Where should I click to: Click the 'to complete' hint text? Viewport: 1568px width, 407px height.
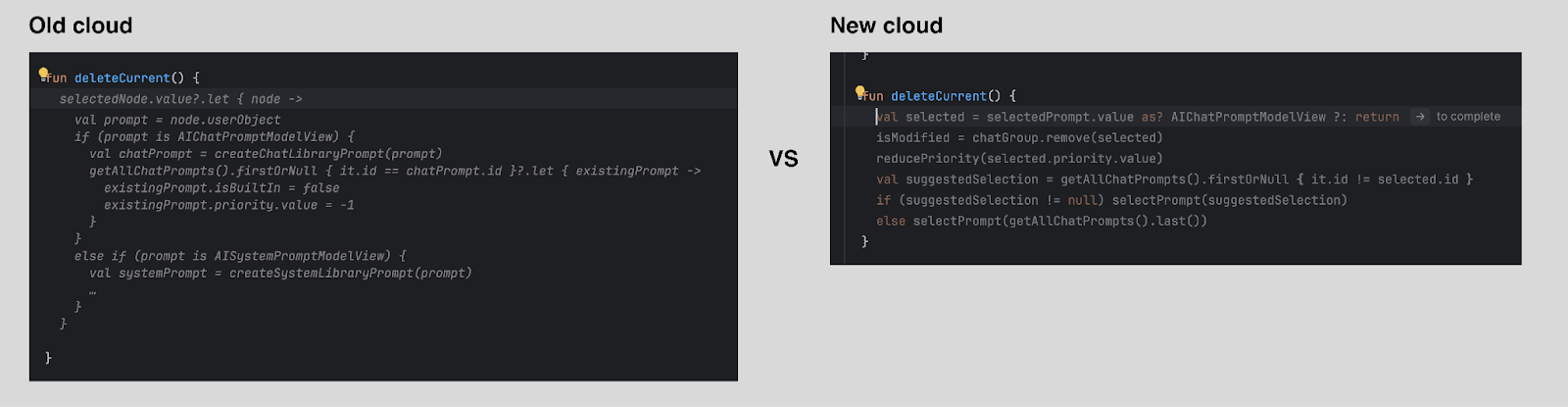[1468, 117]
